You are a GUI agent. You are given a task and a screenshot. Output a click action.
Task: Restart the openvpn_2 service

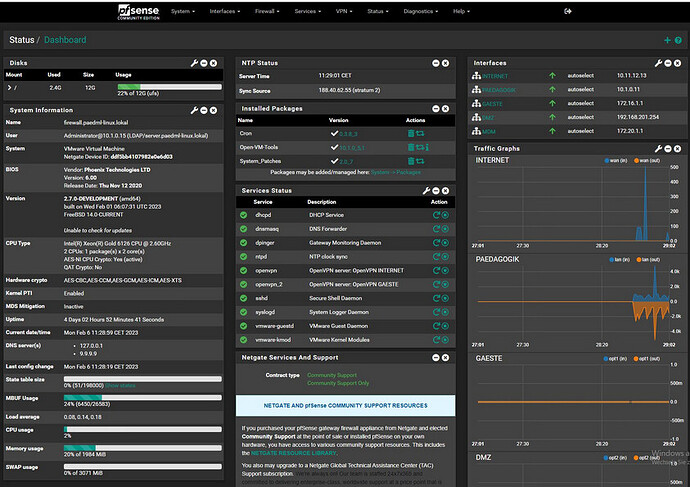click(x=435, y=284)
